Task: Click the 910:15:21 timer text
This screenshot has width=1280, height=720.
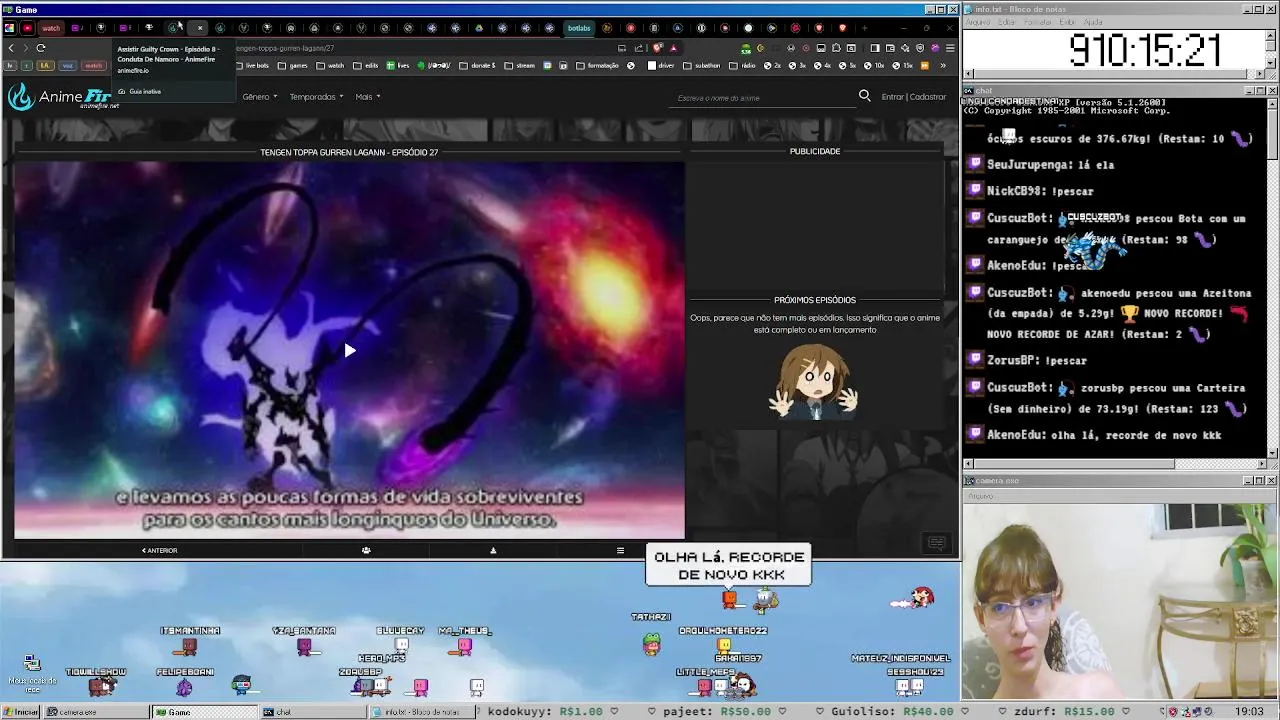Action: click(1145, 50)
